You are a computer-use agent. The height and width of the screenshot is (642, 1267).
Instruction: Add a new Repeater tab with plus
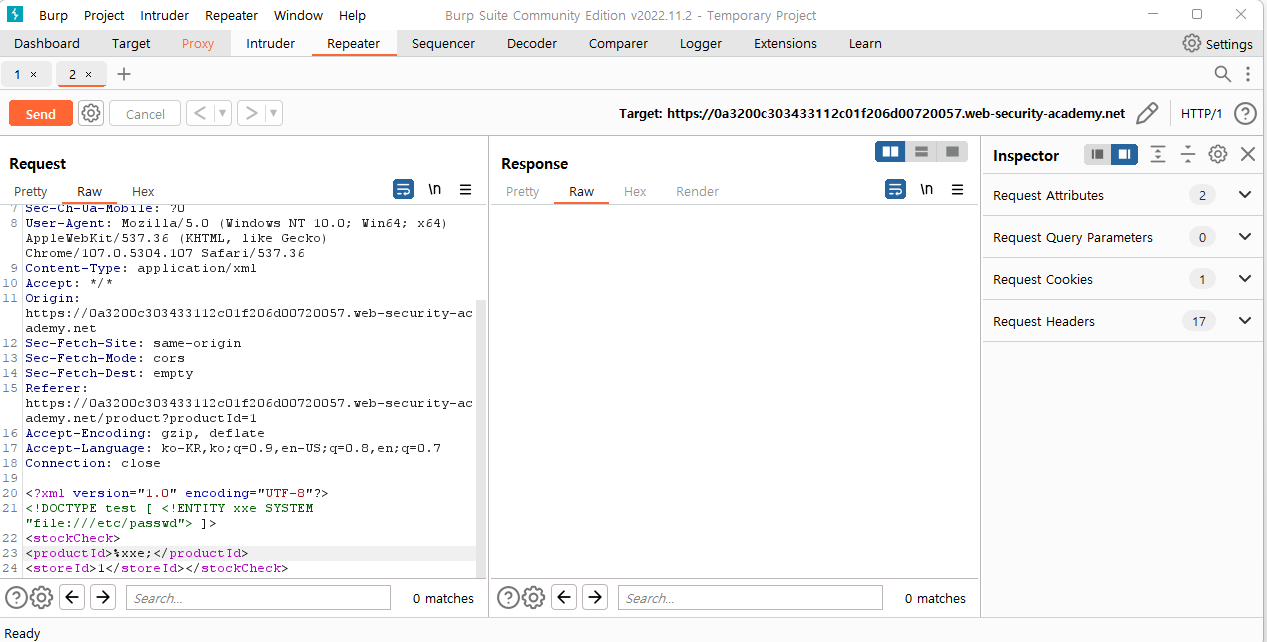pos(124,74)
